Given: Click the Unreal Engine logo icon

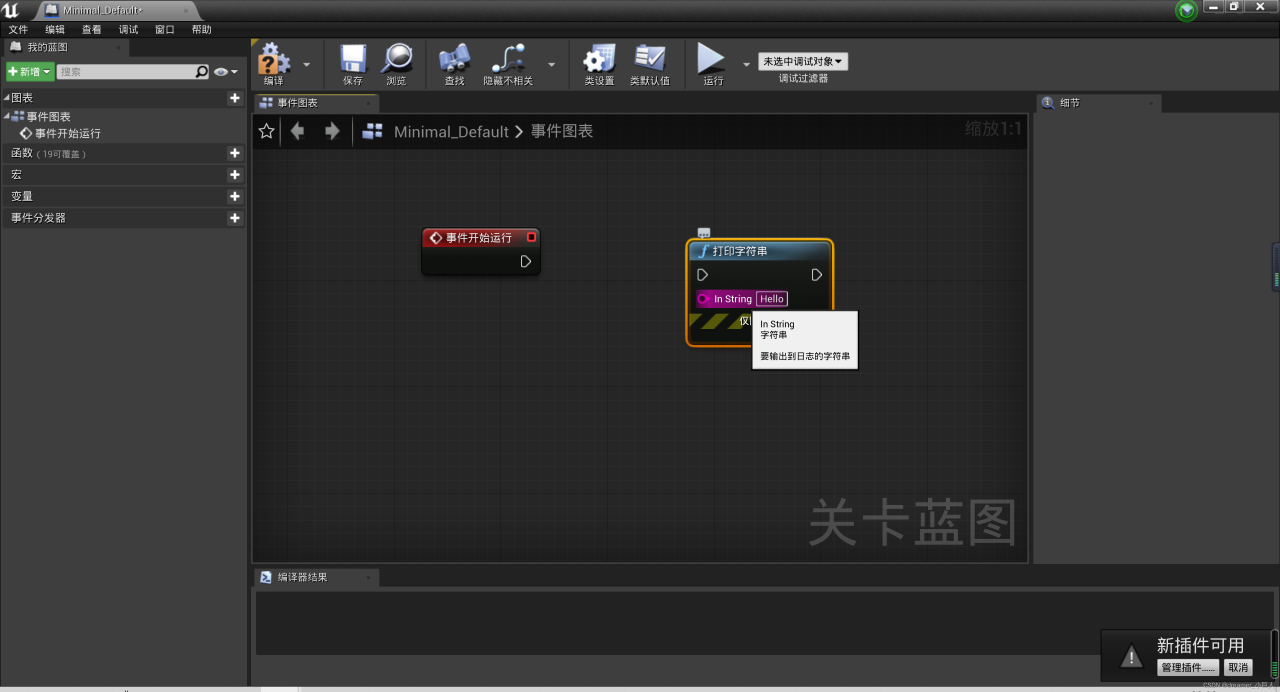Looking at the screenshot, I should pyautogui.click(x=11, y=10).
